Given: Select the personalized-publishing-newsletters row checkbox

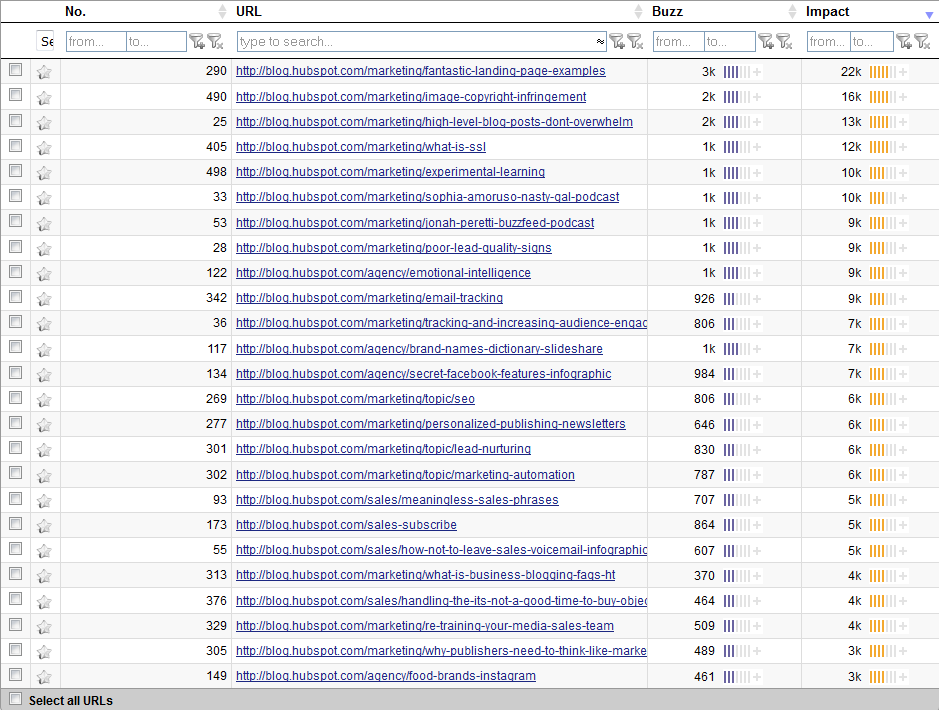Looking at the screenshot, I should pos(16,423).
